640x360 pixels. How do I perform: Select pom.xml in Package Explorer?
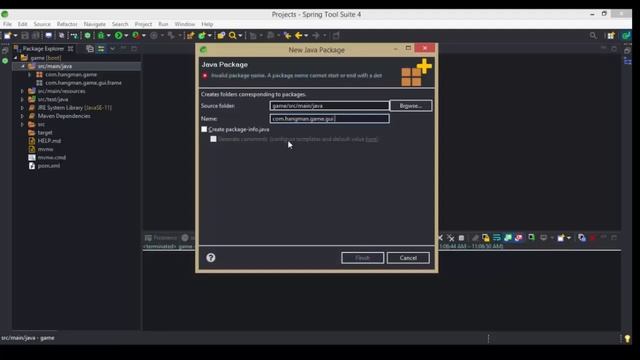click(x=49, y=166)
